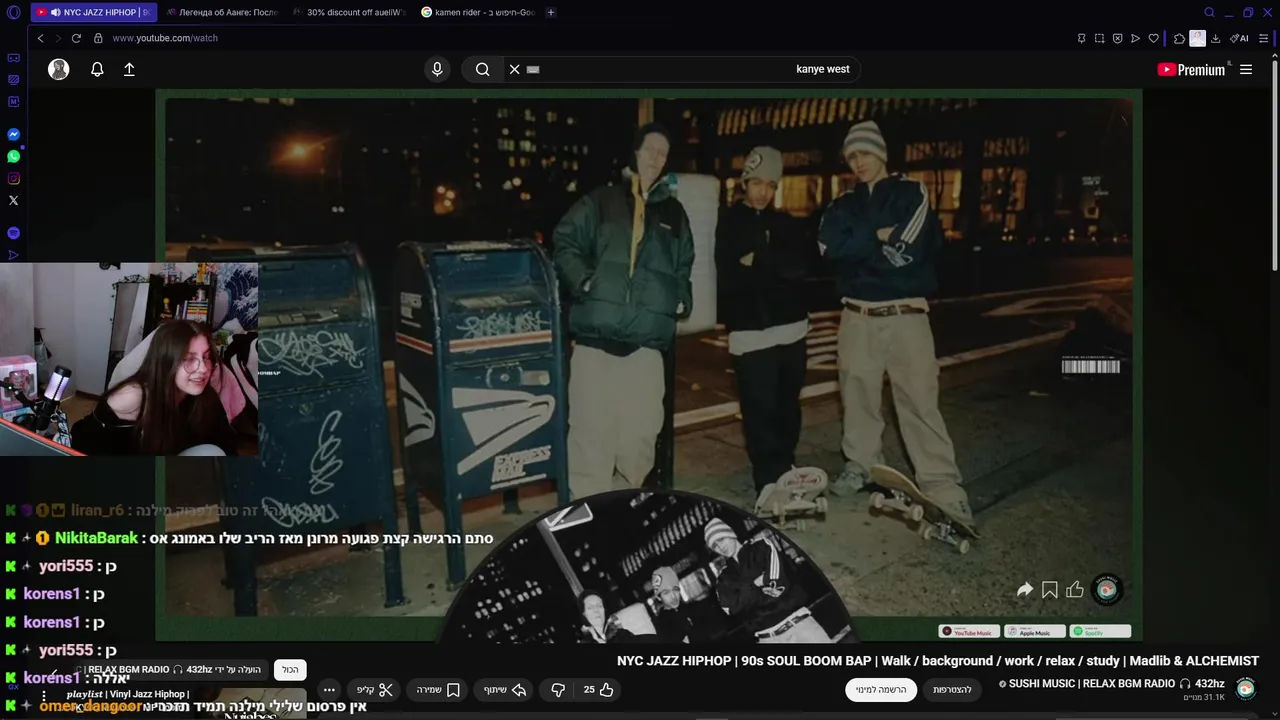Screen dimensions: 1280x720
Task: Open browser tab search magnifier
Action: point(1209,12)
